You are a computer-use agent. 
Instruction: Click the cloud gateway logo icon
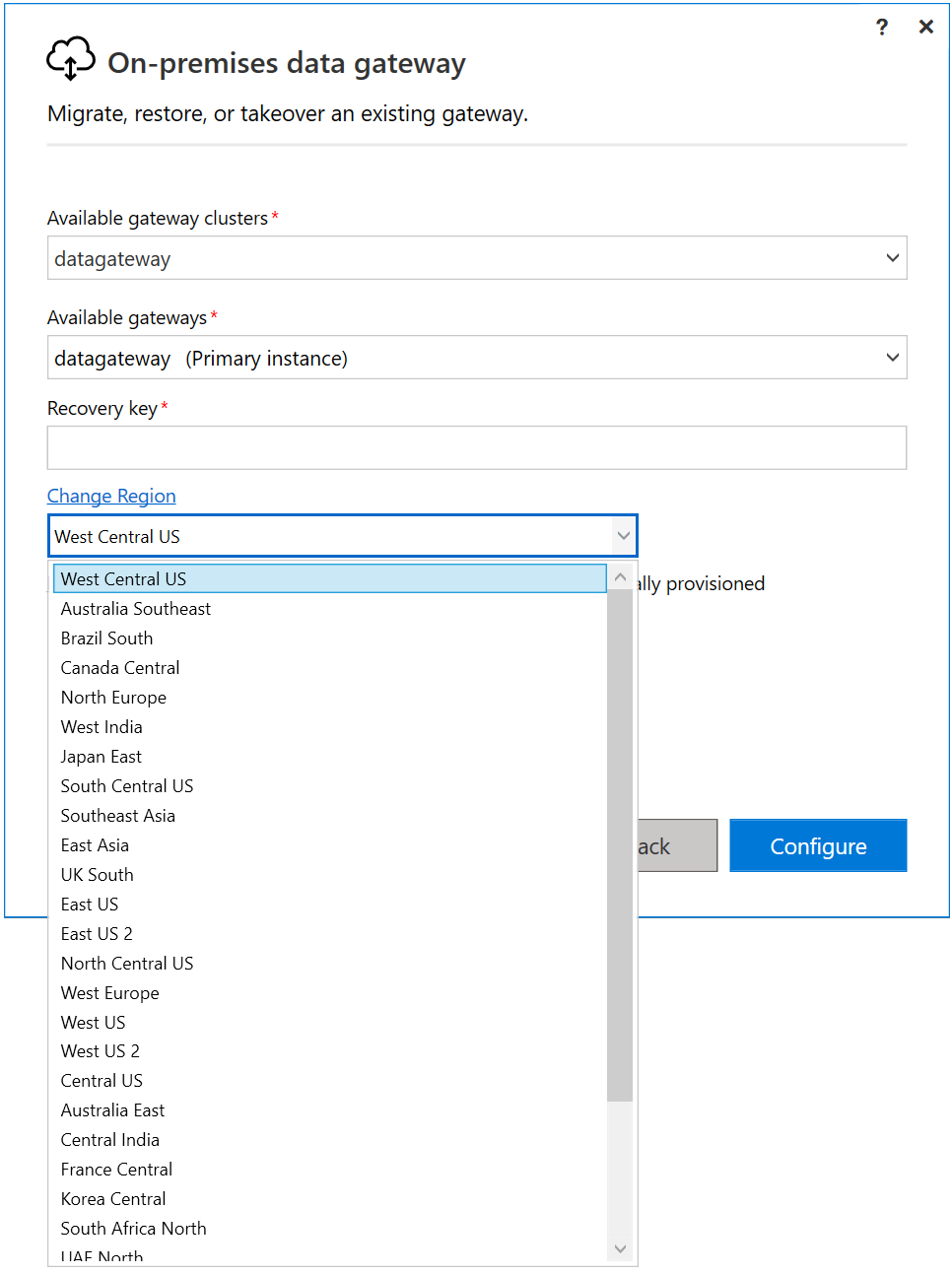click(69, 59)
